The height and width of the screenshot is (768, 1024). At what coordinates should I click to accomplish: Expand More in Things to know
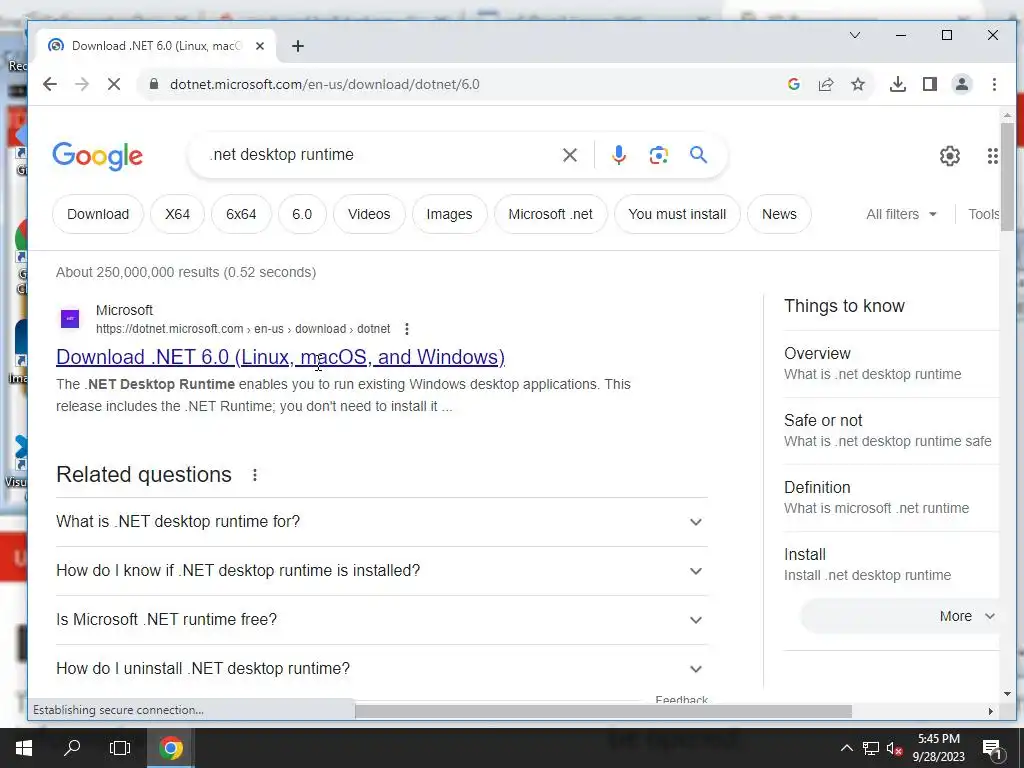(x=901, y=616)
